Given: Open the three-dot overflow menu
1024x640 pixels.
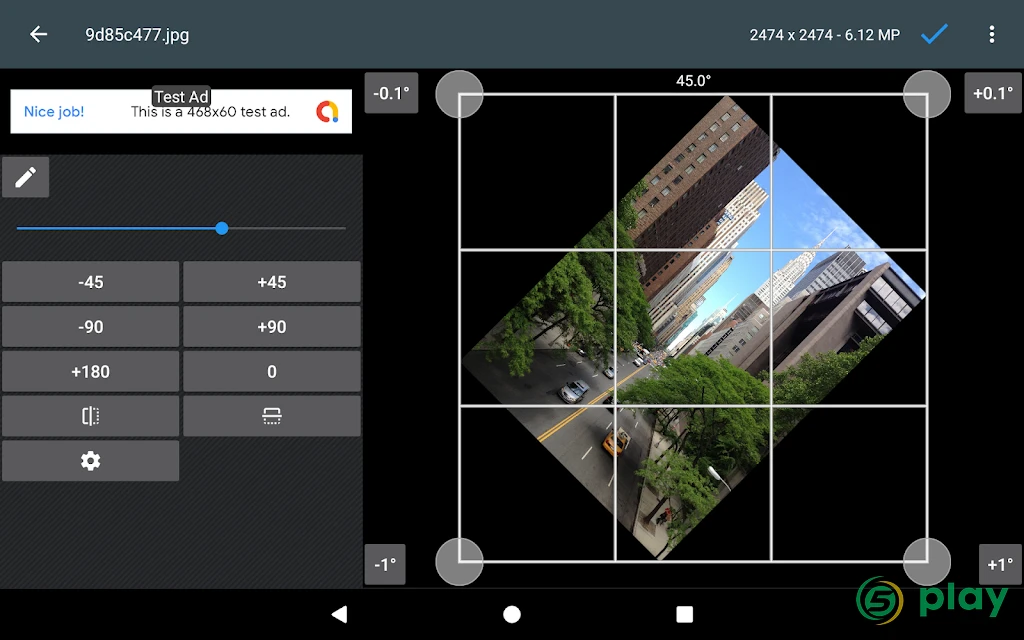Looking at the screenshot, I should 991,35.
